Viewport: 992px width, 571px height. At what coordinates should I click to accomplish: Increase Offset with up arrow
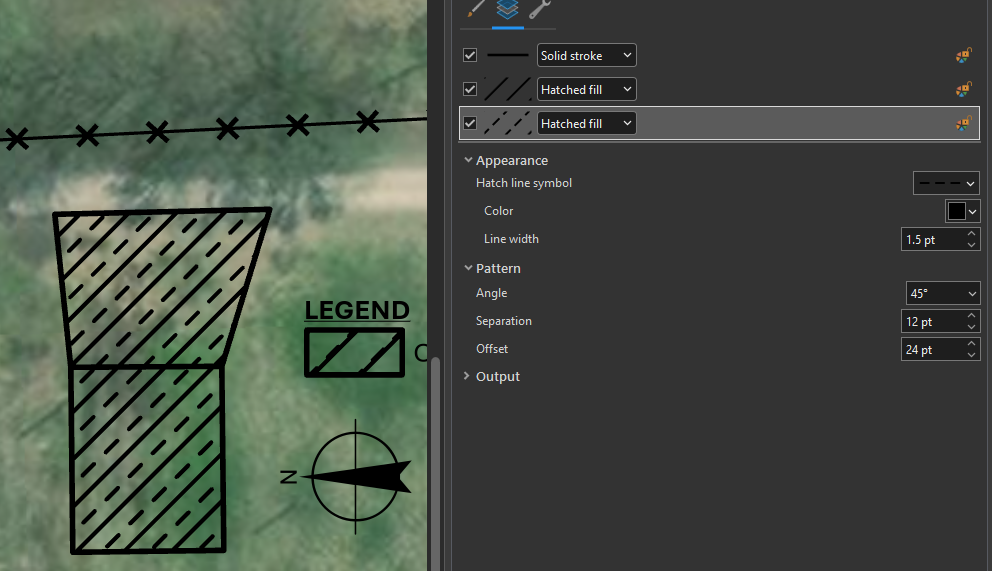tap(972, 343)
